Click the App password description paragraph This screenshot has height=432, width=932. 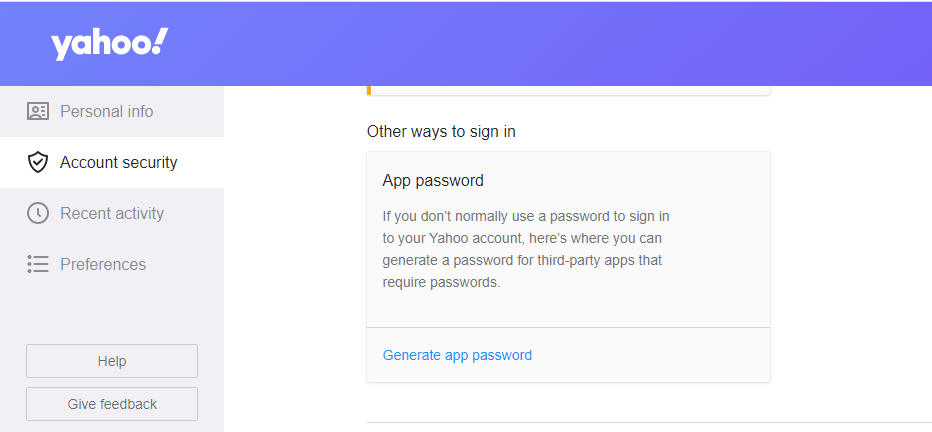[x=526, y=249]
